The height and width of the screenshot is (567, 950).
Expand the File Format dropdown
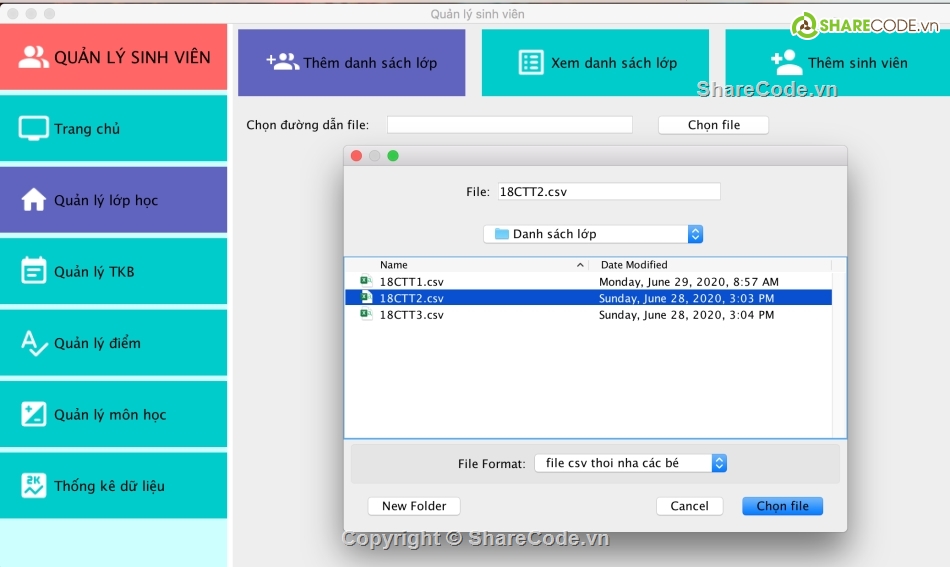tap(630, 463)
